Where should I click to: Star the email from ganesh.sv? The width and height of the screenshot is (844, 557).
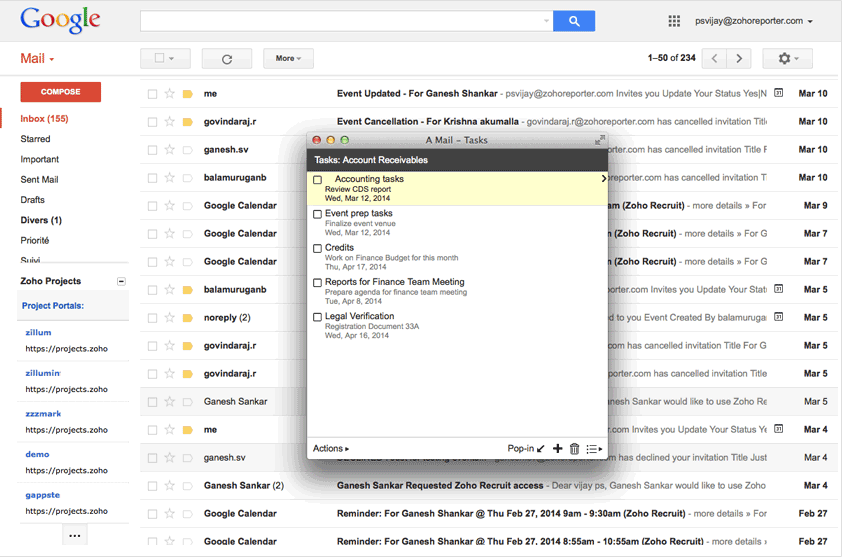[x=170, y=150]
